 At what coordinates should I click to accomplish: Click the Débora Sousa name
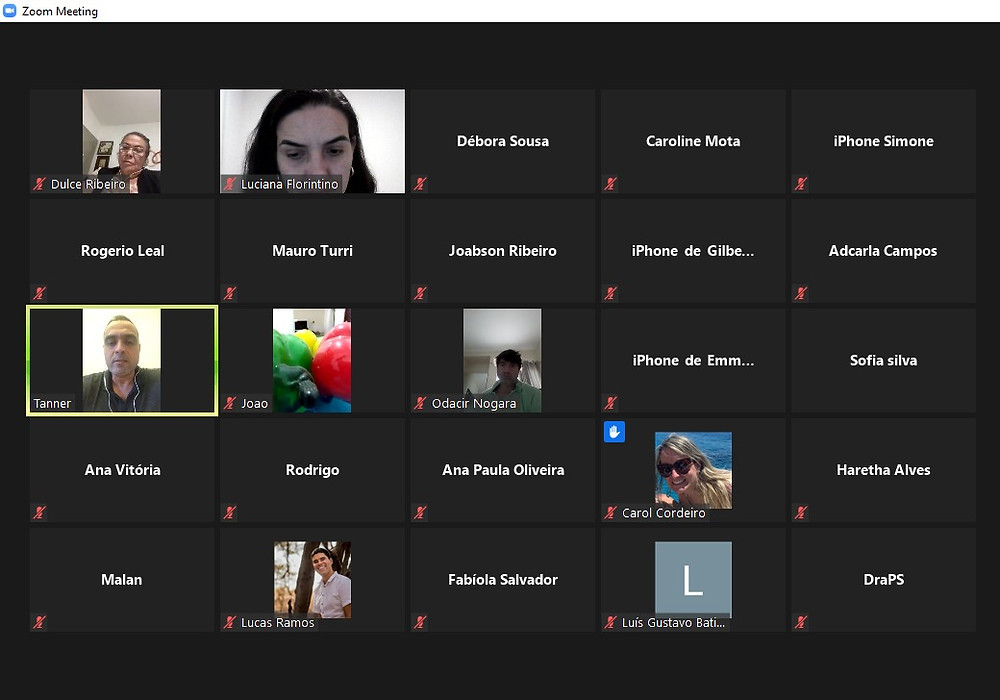[x=503, y=141]
